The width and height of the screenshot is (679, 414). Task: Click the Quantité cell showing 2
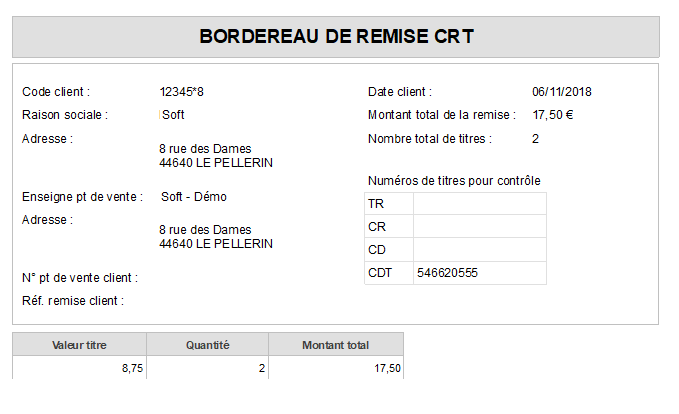click(207, 368)
